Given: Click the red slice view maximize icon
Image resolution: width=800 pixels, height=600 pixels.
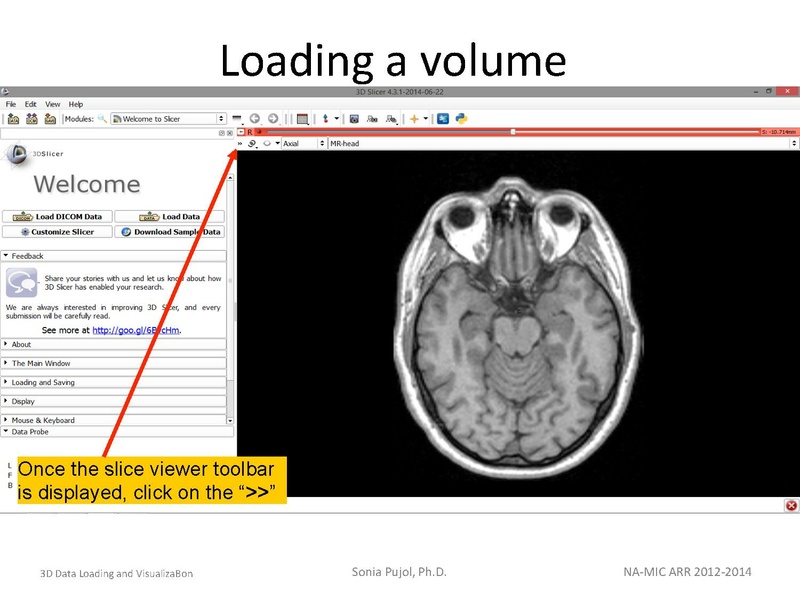Looking at the screenshot, I should (259, 132).
